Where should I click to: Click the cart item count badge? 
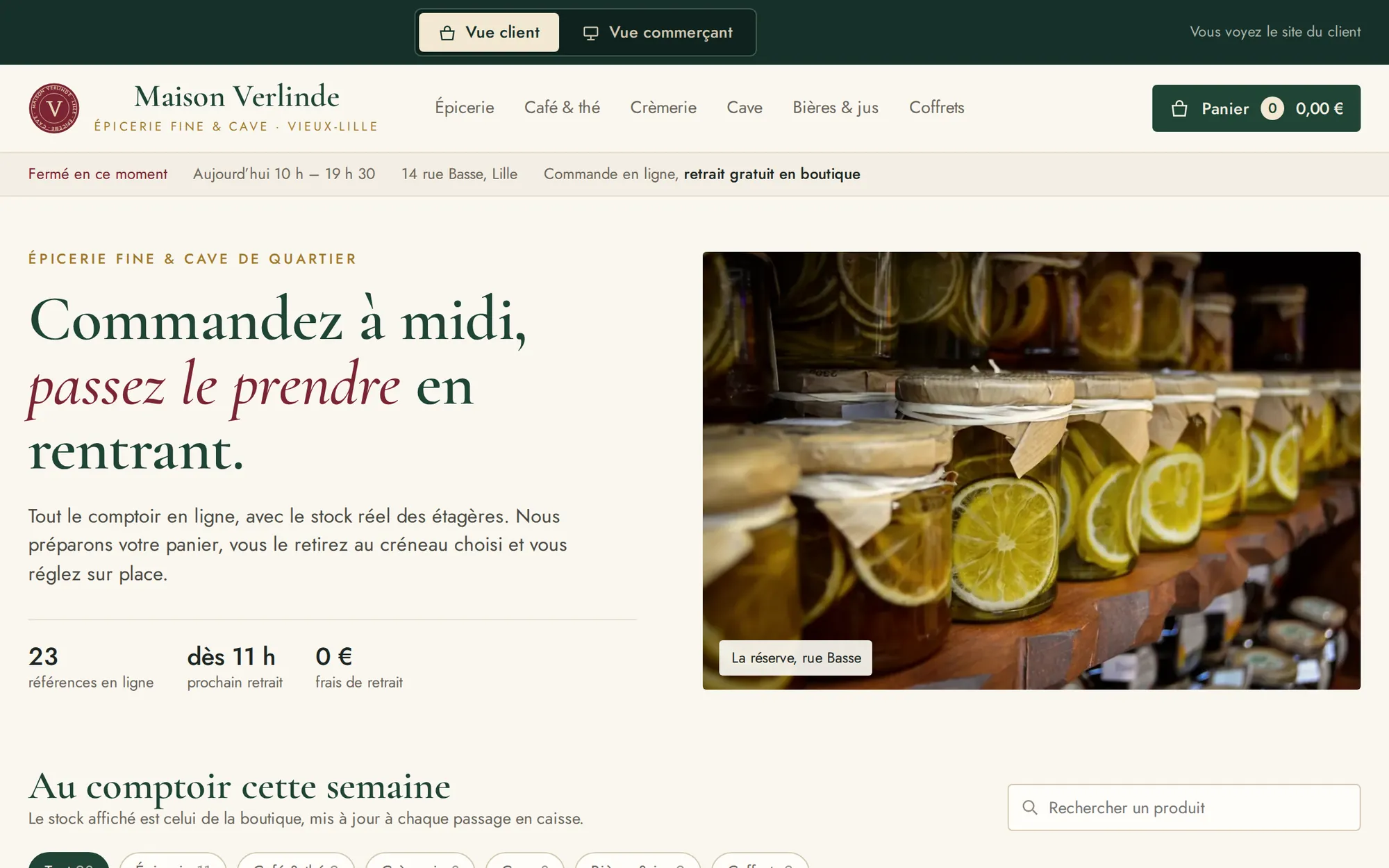1272,108
